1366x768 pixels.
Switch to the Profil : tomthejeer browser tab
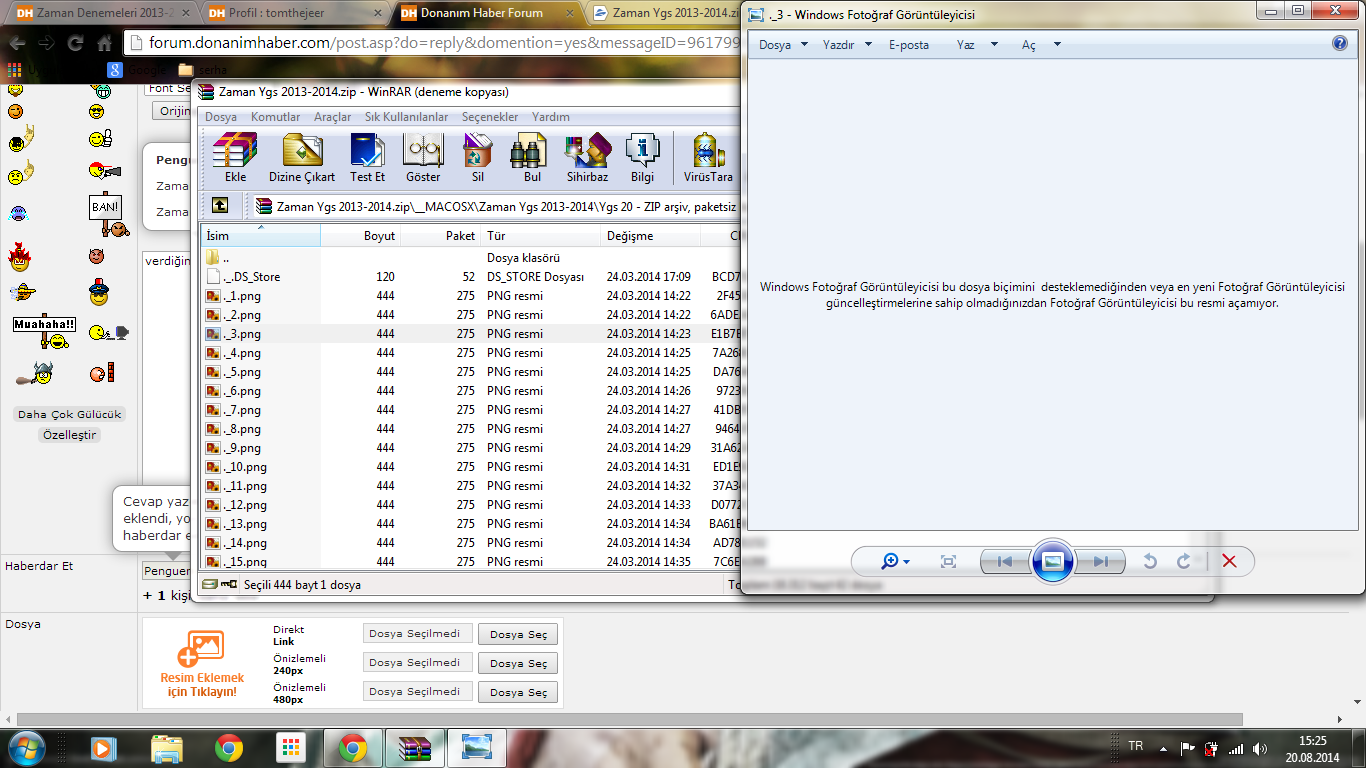288,14
